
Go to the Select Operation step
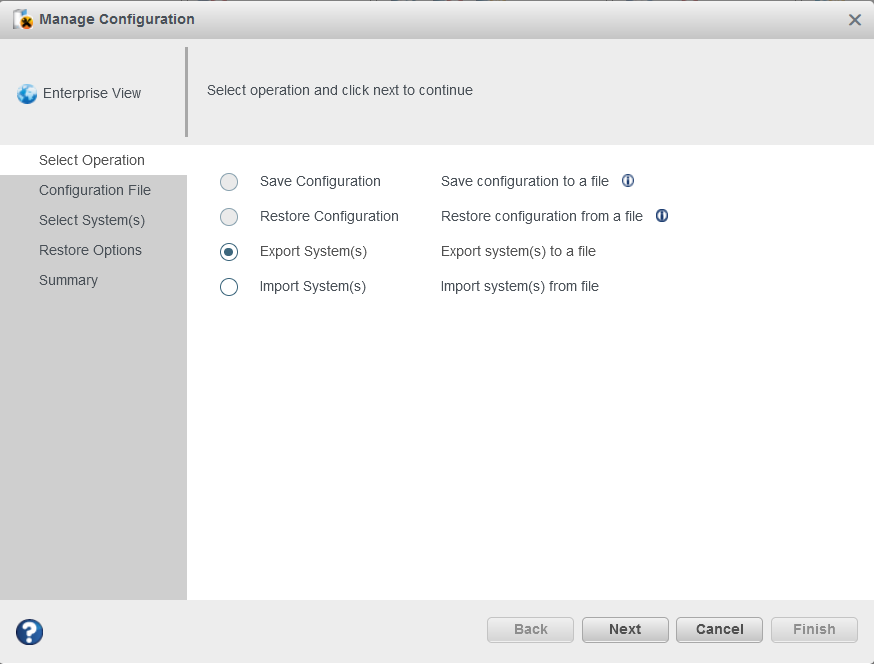(x=92, y=160)
